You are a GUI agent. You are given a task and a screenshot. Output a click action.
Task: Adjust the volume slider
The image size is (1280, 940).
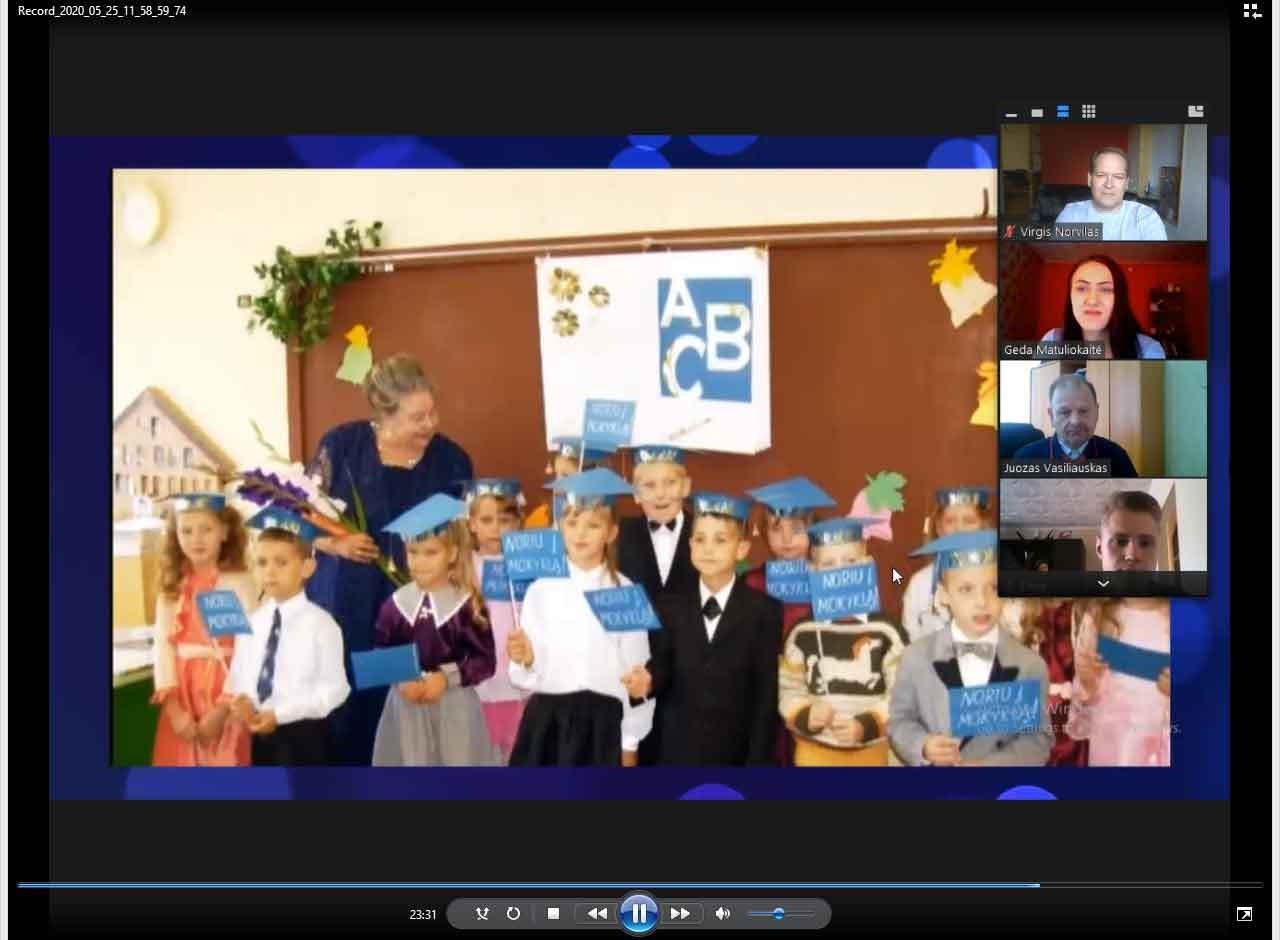pos(779,913)
